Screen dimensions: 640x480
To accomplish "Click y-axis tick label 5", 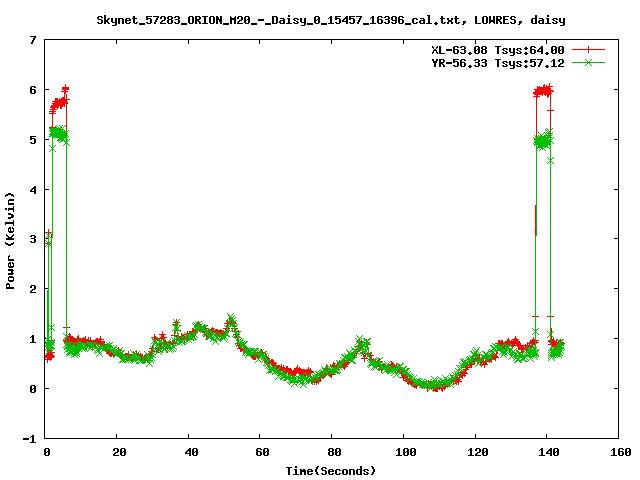I will pos(33,140).
